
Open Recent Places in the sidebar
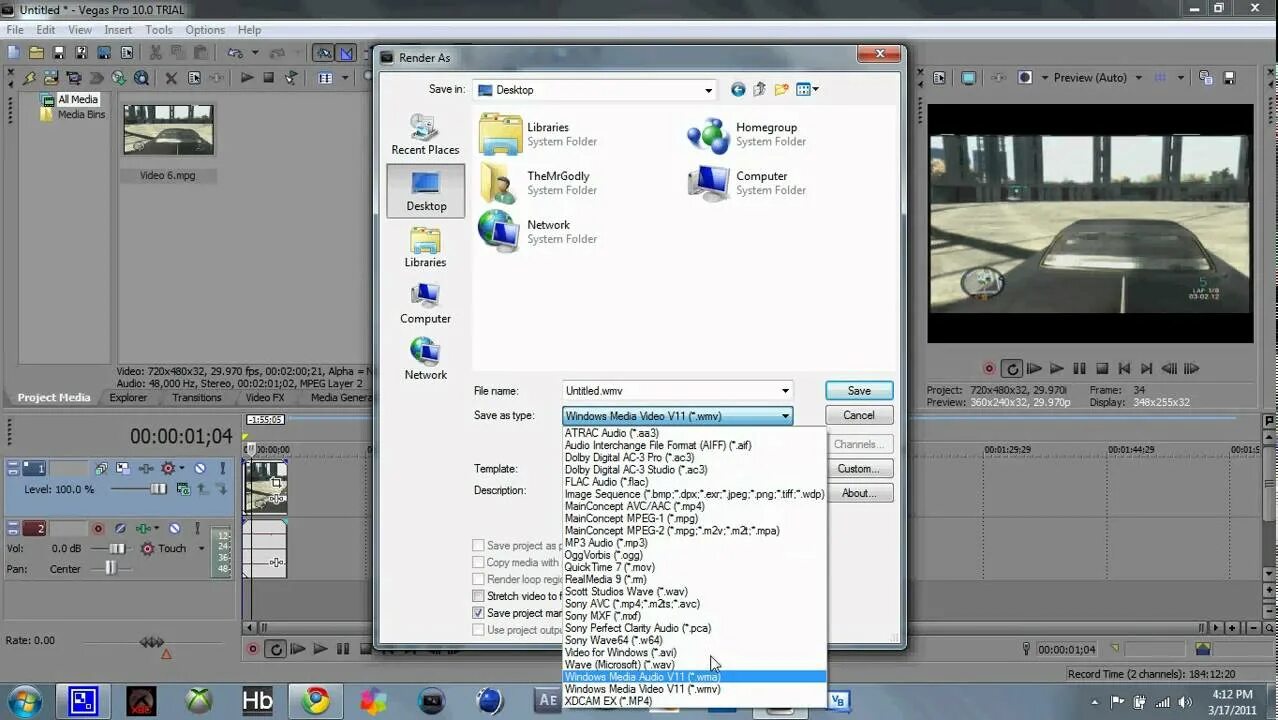(425, 134)
